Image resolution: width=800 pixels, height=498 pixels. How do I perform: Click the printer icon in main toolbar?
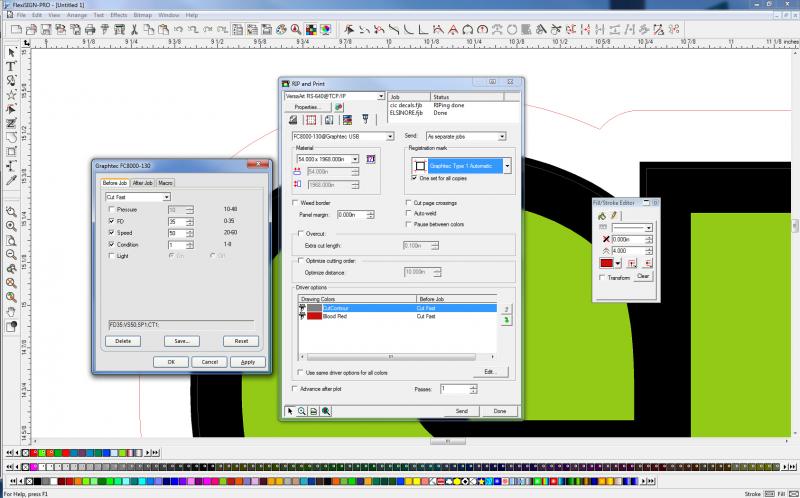coord(90,30)
